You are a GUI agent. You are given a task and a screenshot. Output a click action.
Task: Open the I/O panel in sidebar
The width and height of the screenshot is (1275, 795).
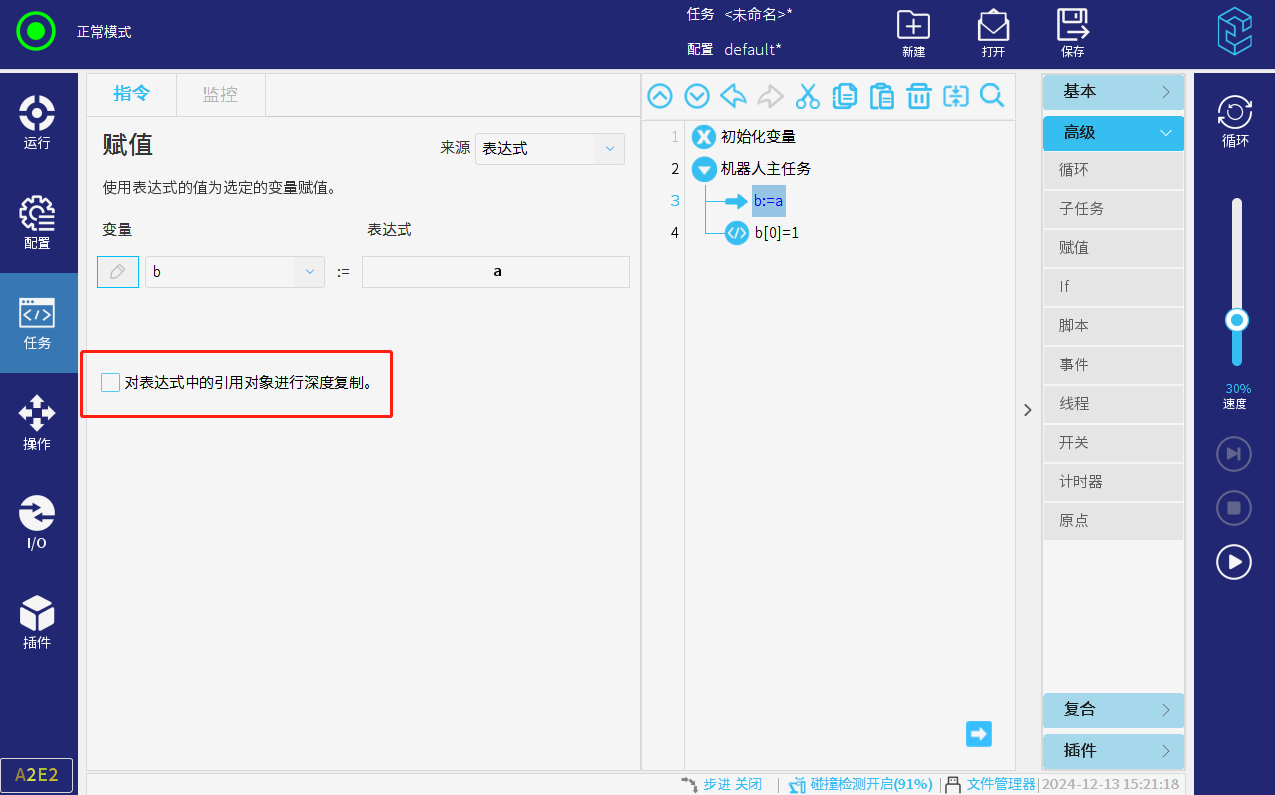[x=37, y=522]
